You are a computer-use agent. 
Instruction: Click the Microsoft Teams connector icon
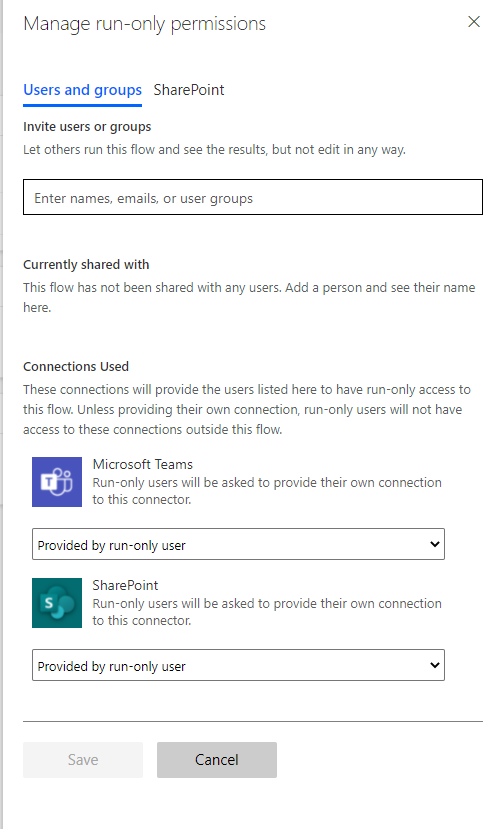point(57,482)
